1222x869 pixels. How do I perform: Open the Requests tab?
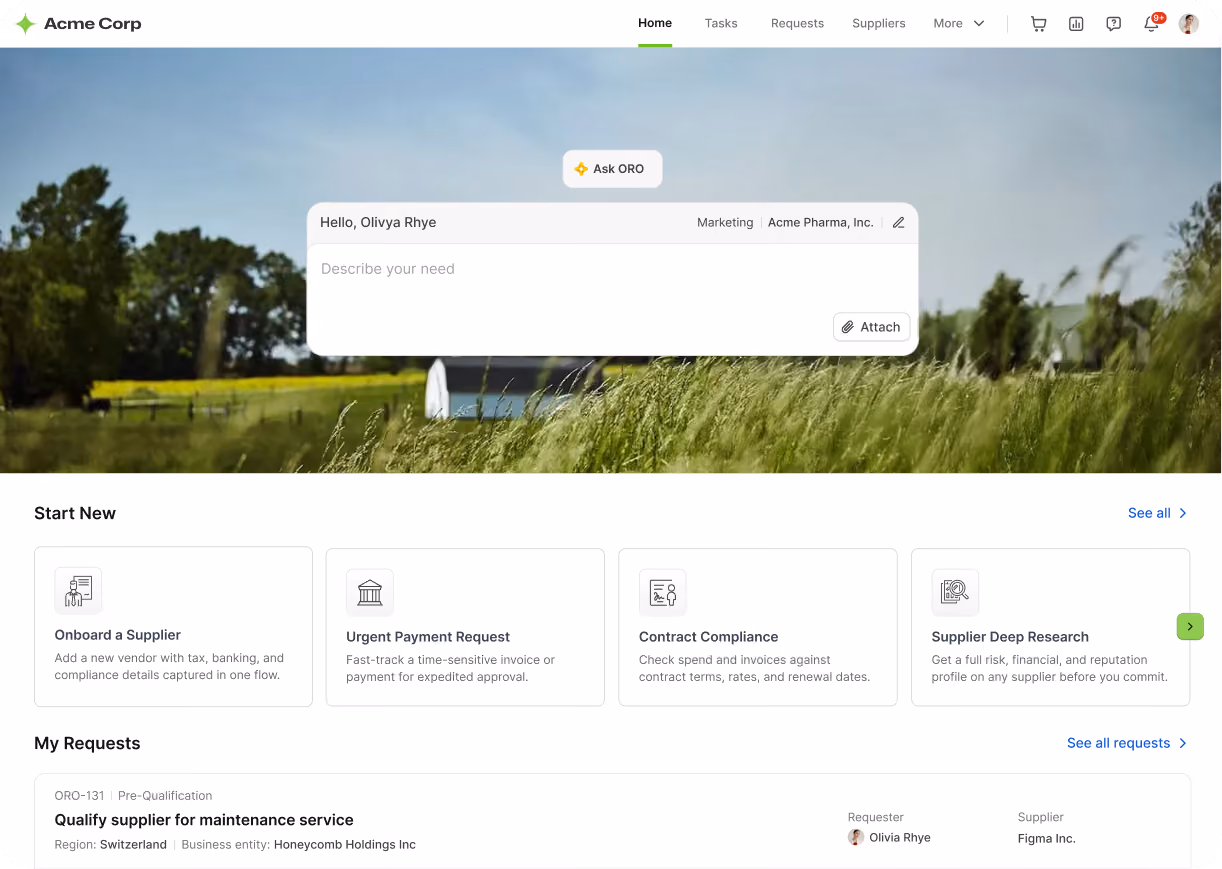(797, 24)
